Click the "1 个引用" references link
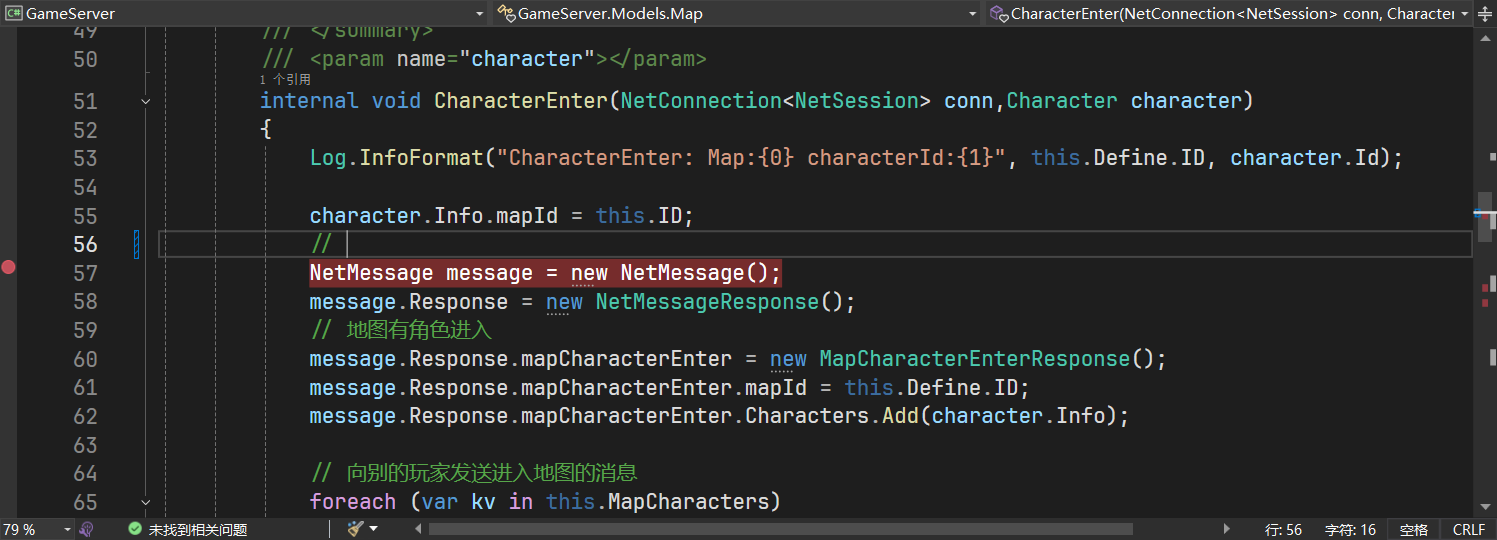 coord(285,79)
